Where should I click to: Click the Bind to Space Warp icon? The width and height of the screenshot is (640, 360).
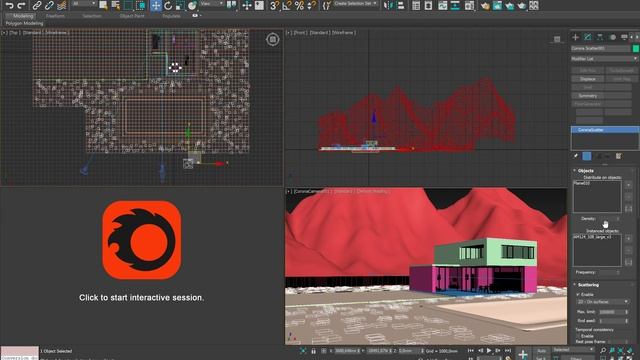(x=62, y=5)
